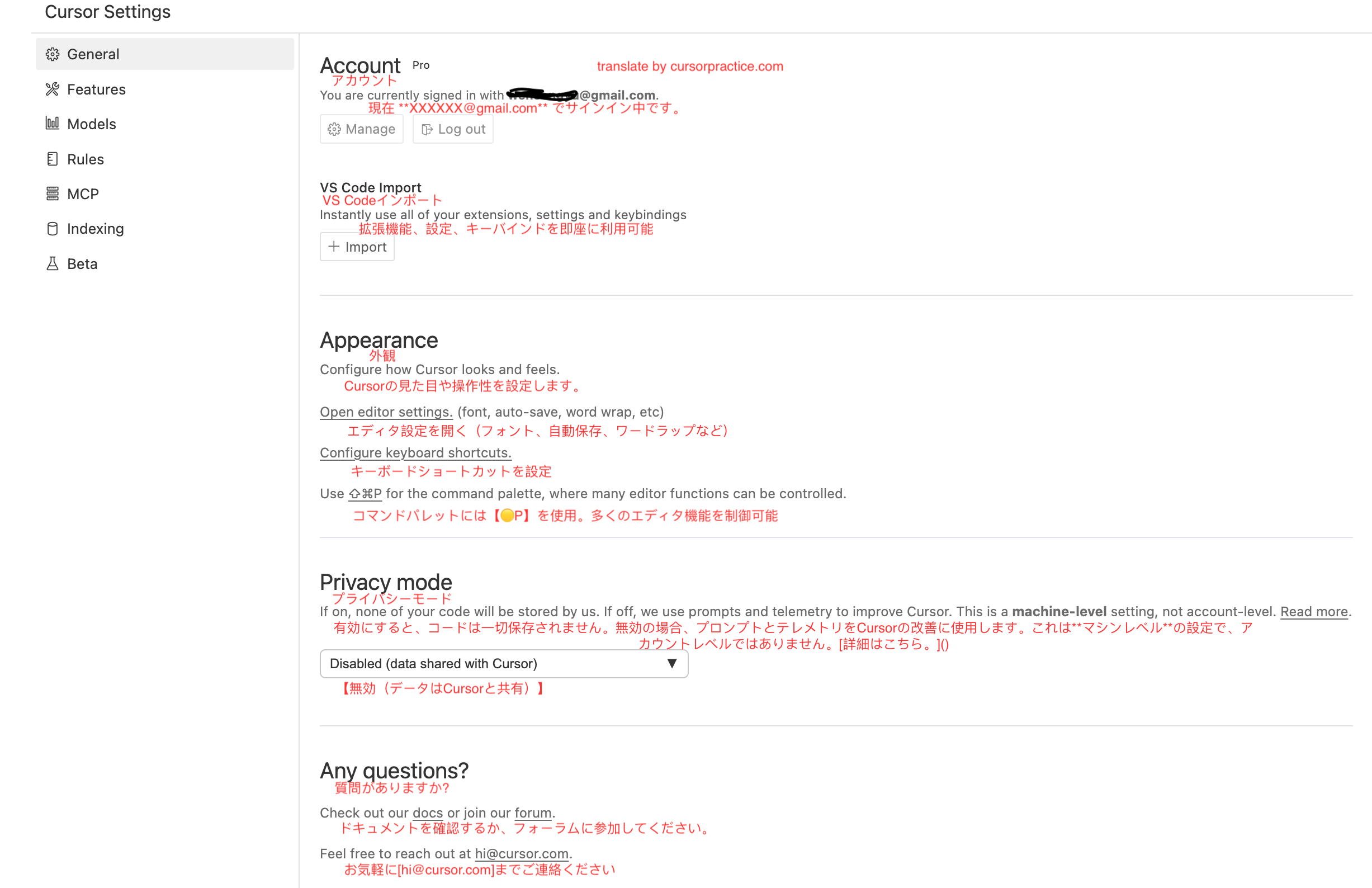Click the Any questions? heading

click(394, 771)
